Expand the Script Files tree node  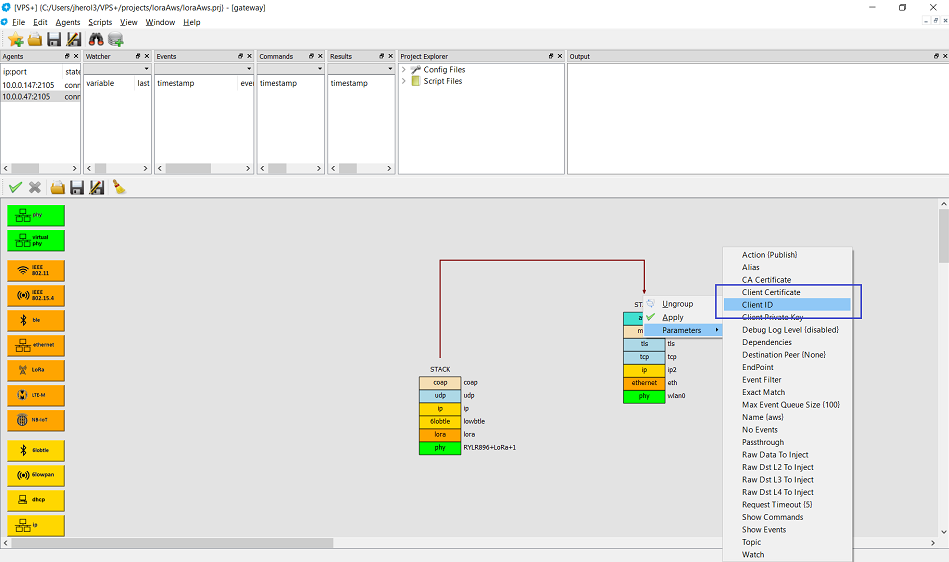point(405,82)
